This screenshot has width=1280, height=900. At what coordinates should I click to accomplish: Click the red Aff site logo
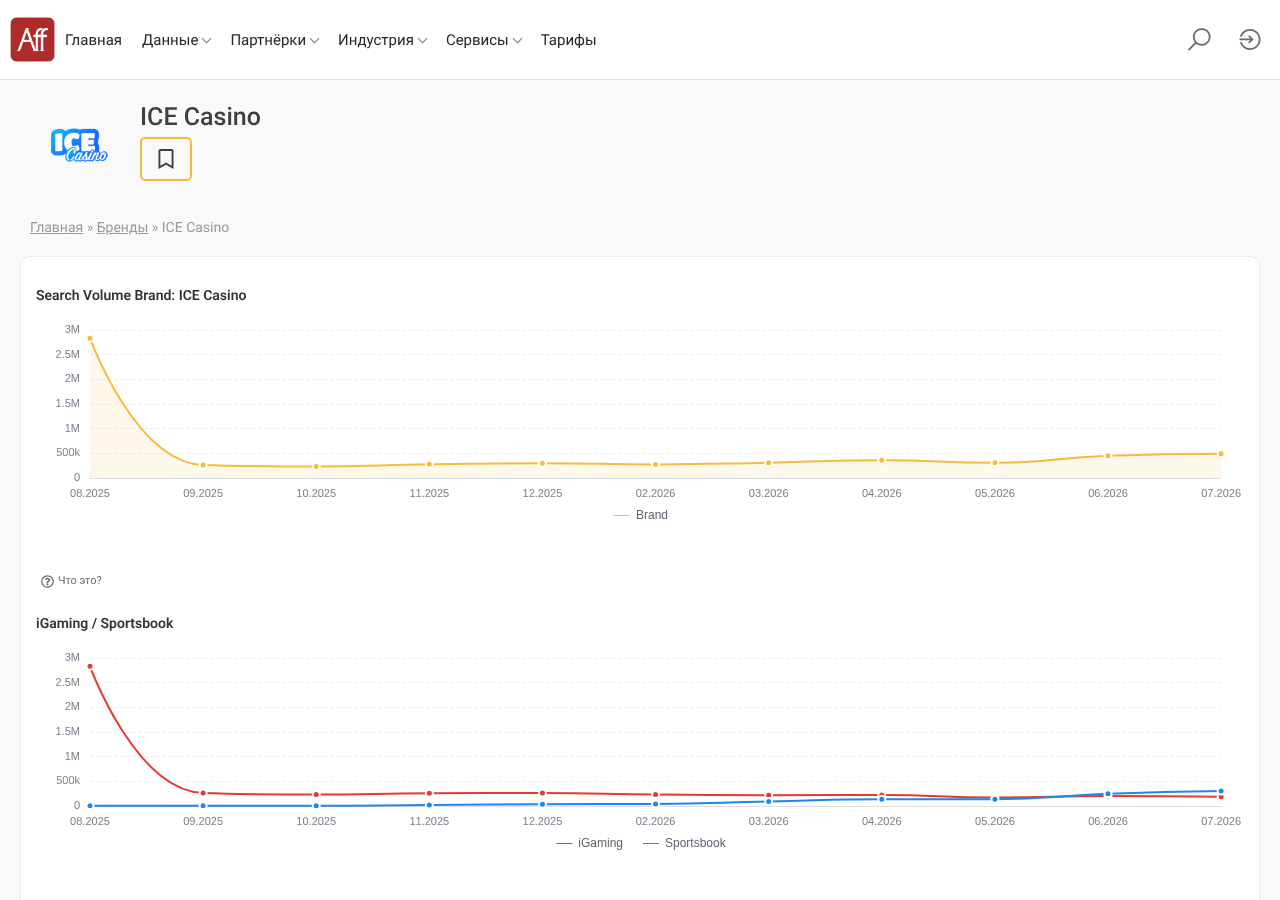pyautogui.click(x=32, y=39)
